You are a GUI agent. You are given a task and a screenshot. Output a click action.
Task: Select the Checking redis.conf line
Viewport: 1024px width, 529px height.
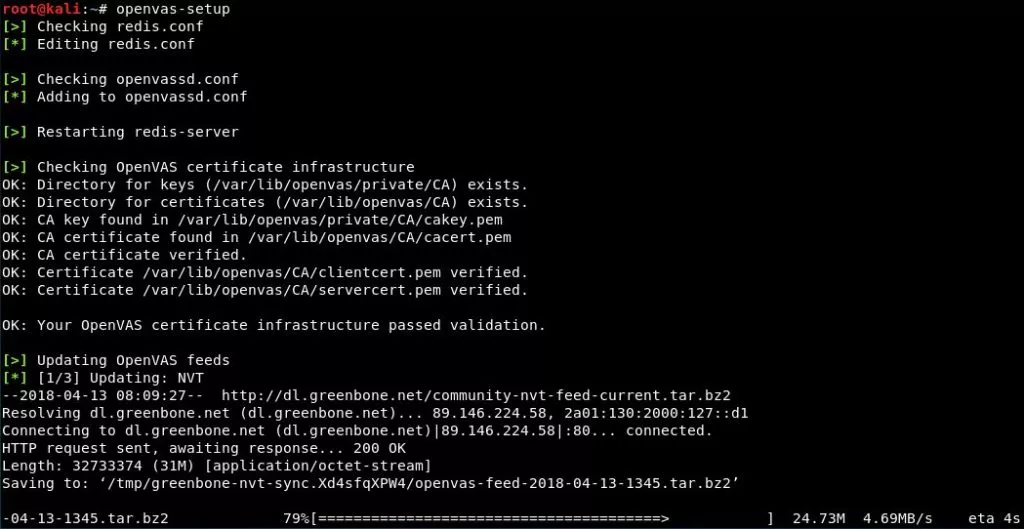pyautogui.click(x=103, y=27)
